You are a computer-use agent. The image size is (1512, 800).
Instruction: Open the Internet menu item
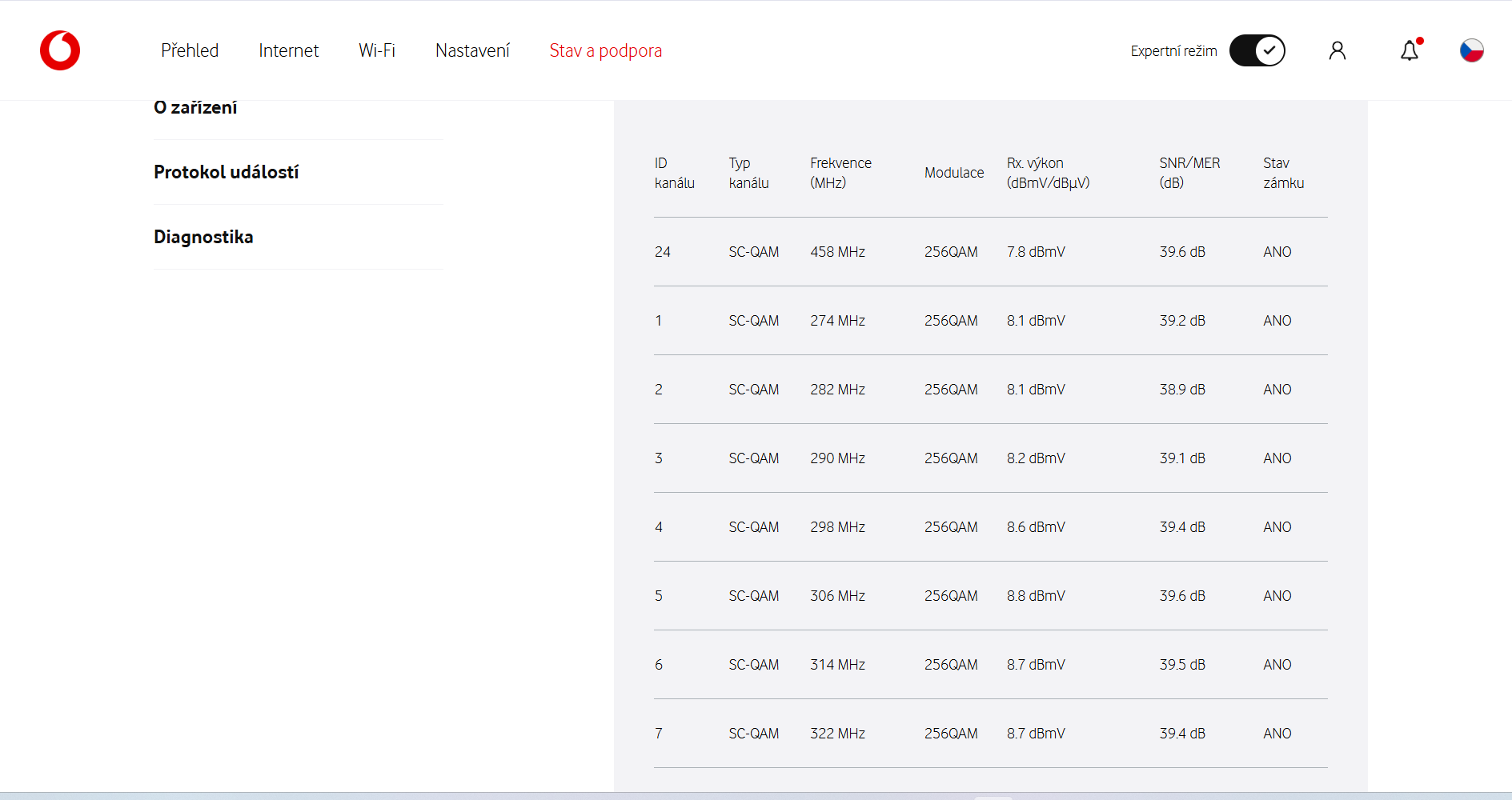tap(288, 50)
